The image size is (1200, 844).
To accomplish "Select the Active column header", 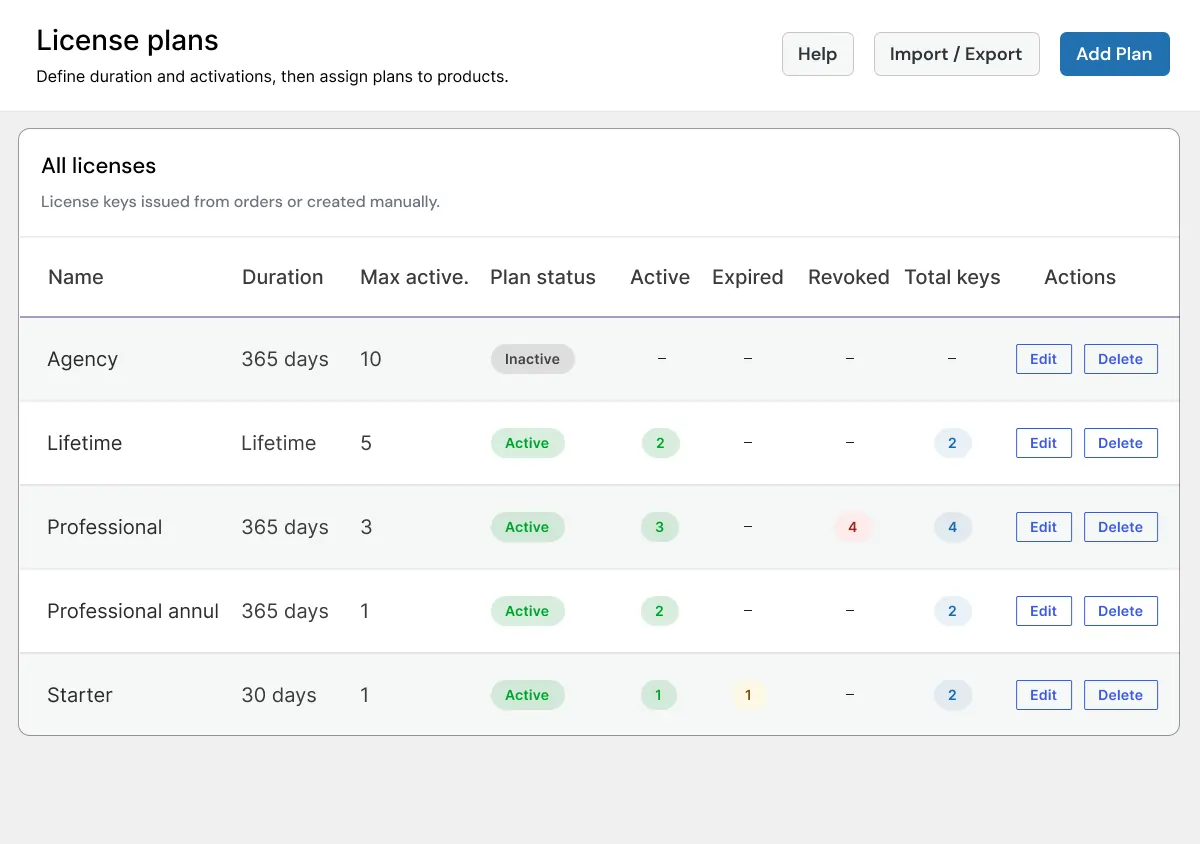I will [660, 278].
